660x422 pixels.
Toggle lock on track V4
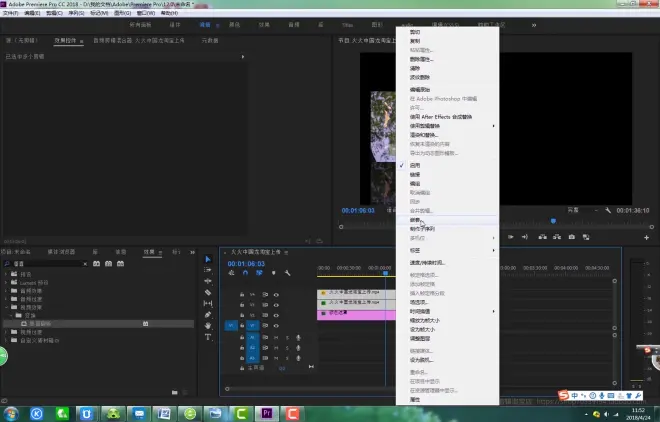click(x=242, y=295)
